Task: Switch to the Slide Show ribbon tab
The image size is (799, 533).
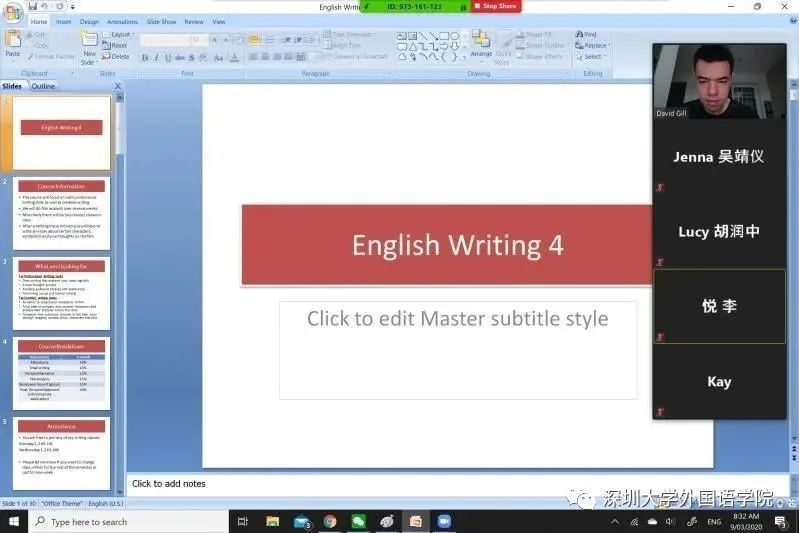Action: click(161, 21)
